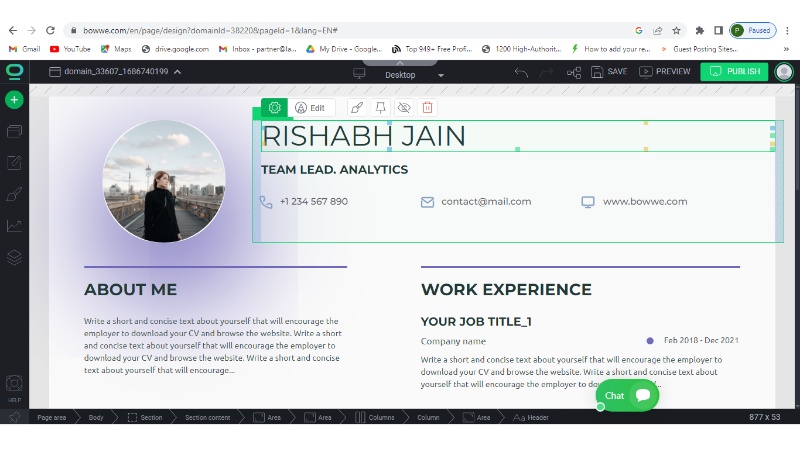The image size is (800, 449).
Task: Click the circular profile photo
Action: point(164,181)
